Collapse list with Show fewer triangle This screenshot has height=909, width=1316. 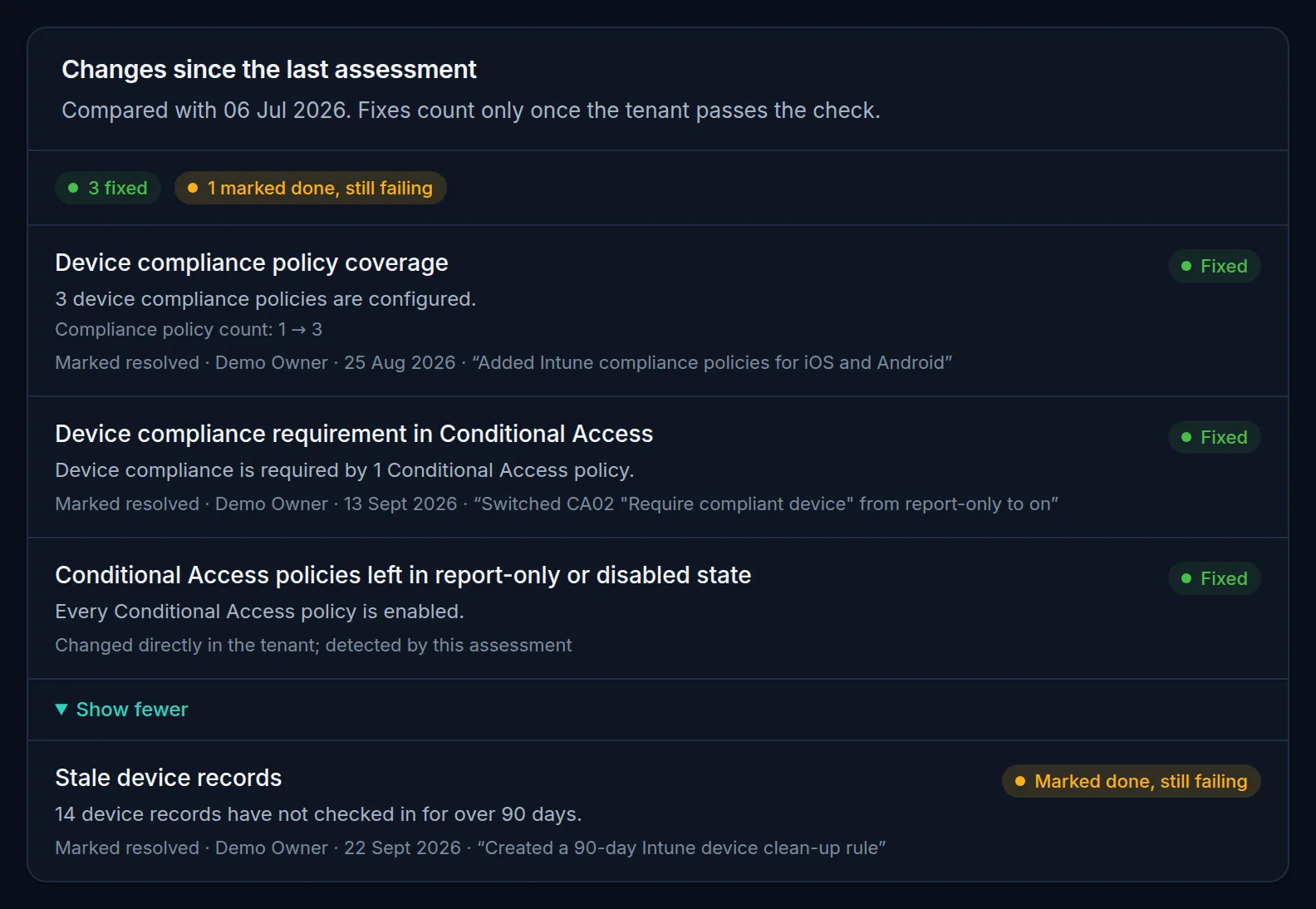(61, 710)
